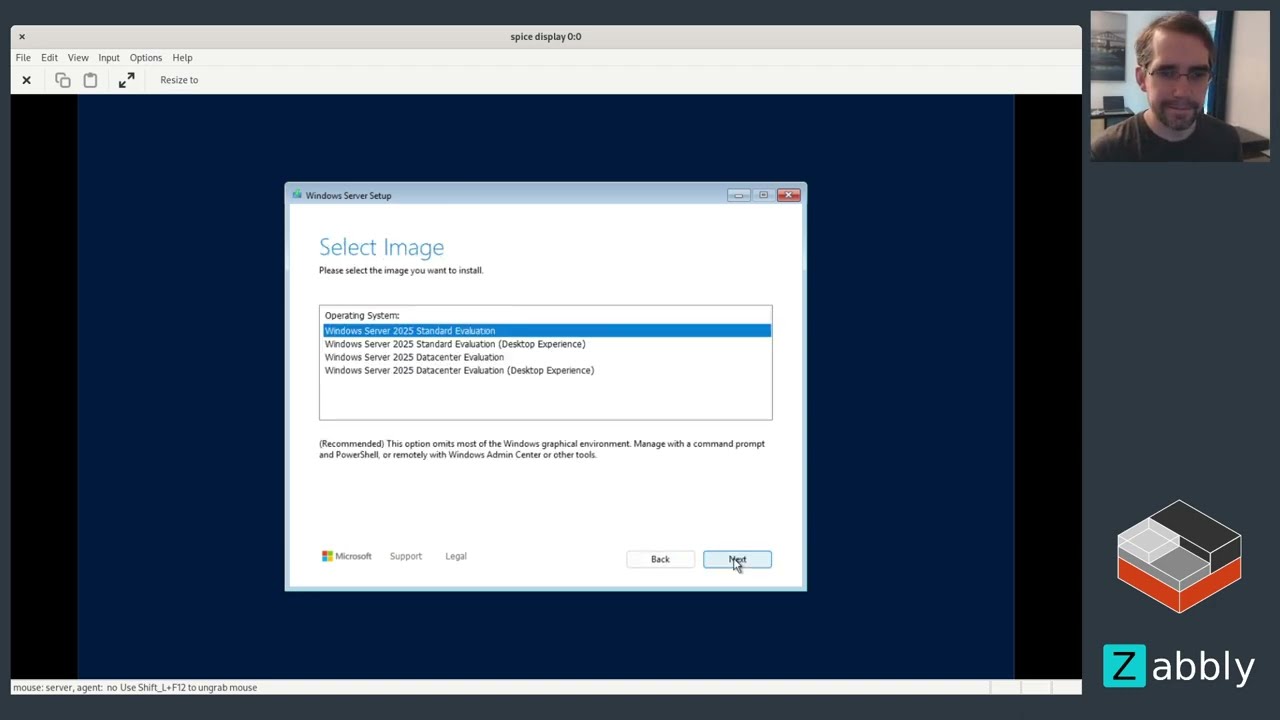
Task: Maximize the Windows Server Setup dialog
Action: point(763,195)
